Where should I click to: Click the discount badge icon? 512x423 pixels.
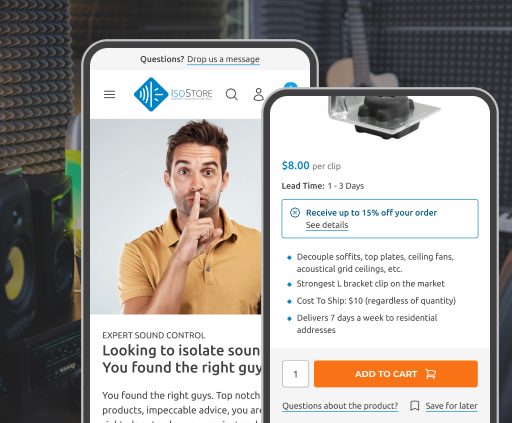coord(295,212)
